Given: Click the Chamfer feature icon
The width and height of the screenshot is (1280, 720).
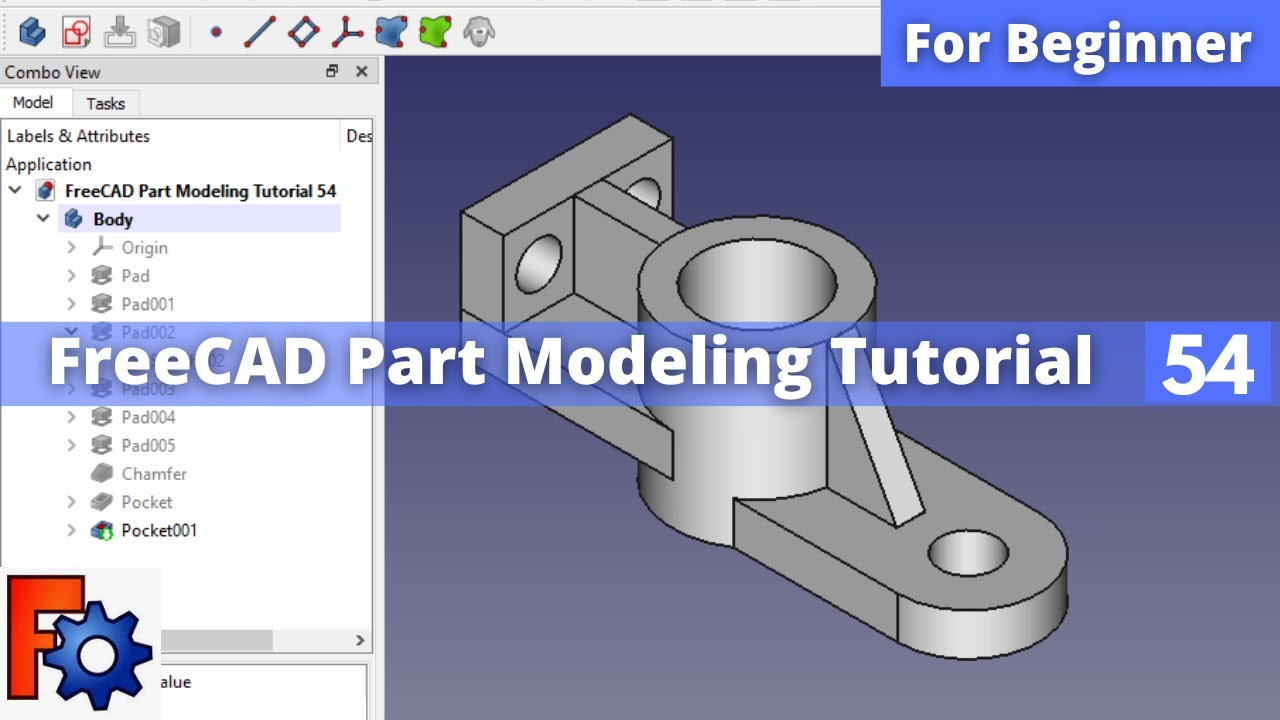Looking at the screenshot, I should [x=101, y=473].
